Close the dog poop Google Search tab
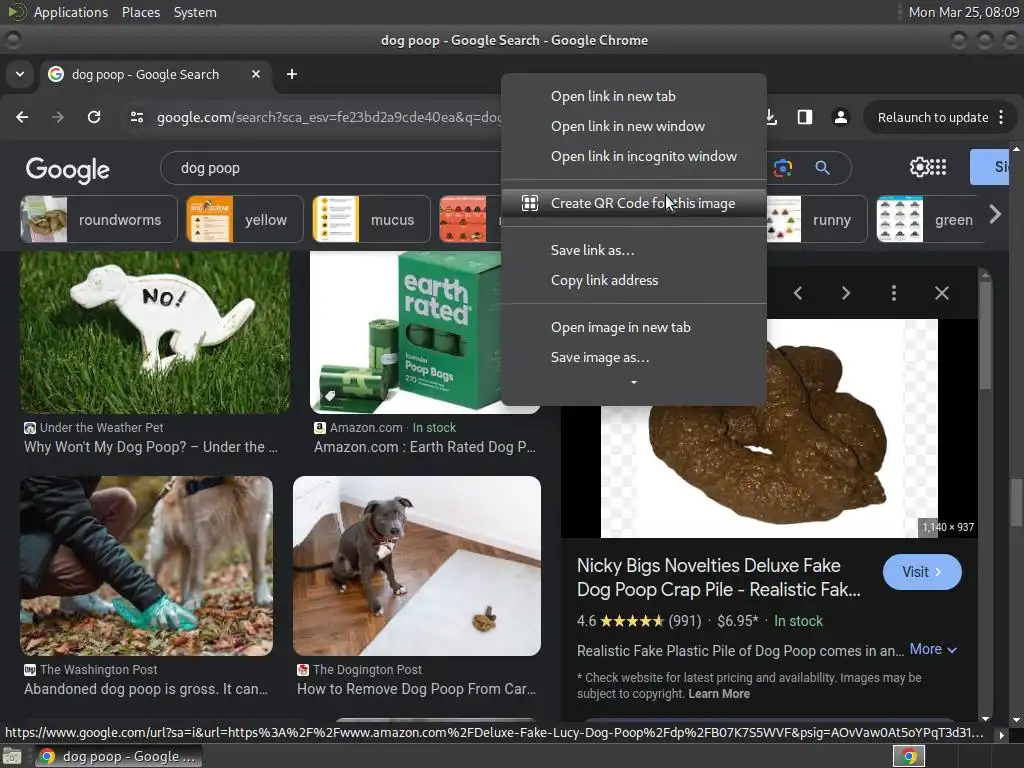Image resolution: width=1024 pixels, height=768 pixels. pos(256,74)
